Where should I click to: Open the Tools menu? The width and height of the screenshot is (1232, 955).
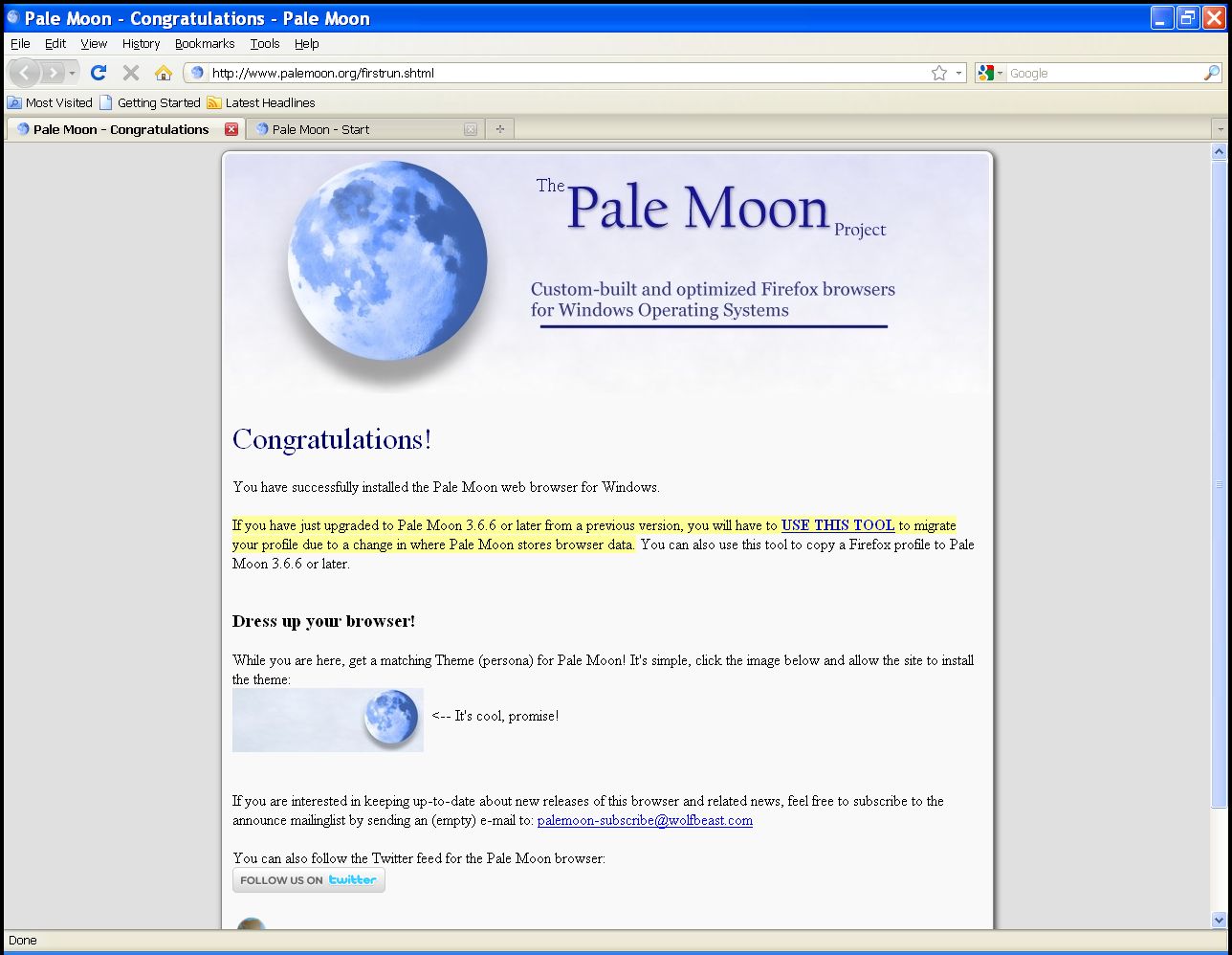[265, 43]
